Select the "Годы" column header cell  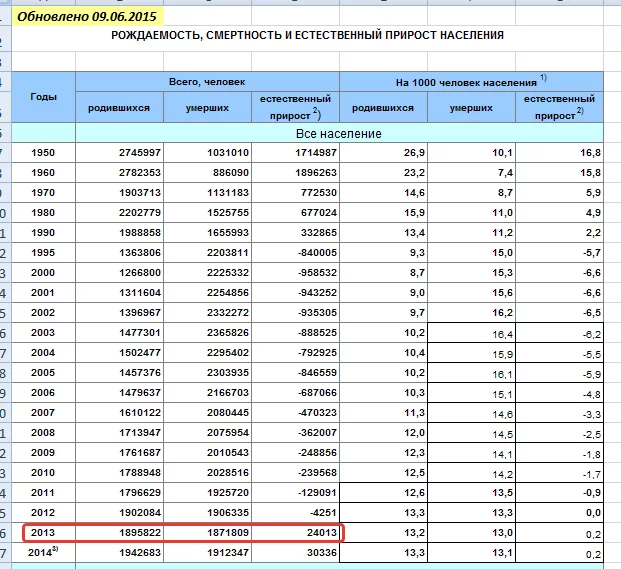click(43, 97)
